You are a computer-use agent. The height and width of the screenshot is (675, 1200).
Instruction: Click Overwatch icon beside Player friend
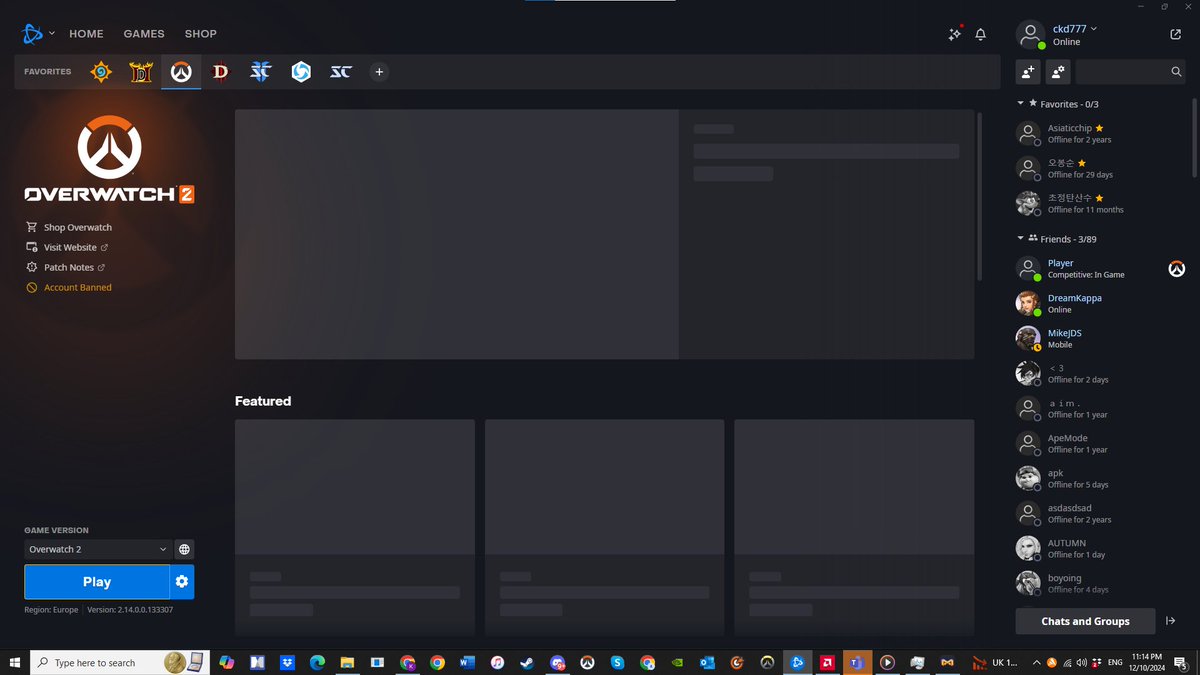pyautogui.click(x=1177, y=269)
